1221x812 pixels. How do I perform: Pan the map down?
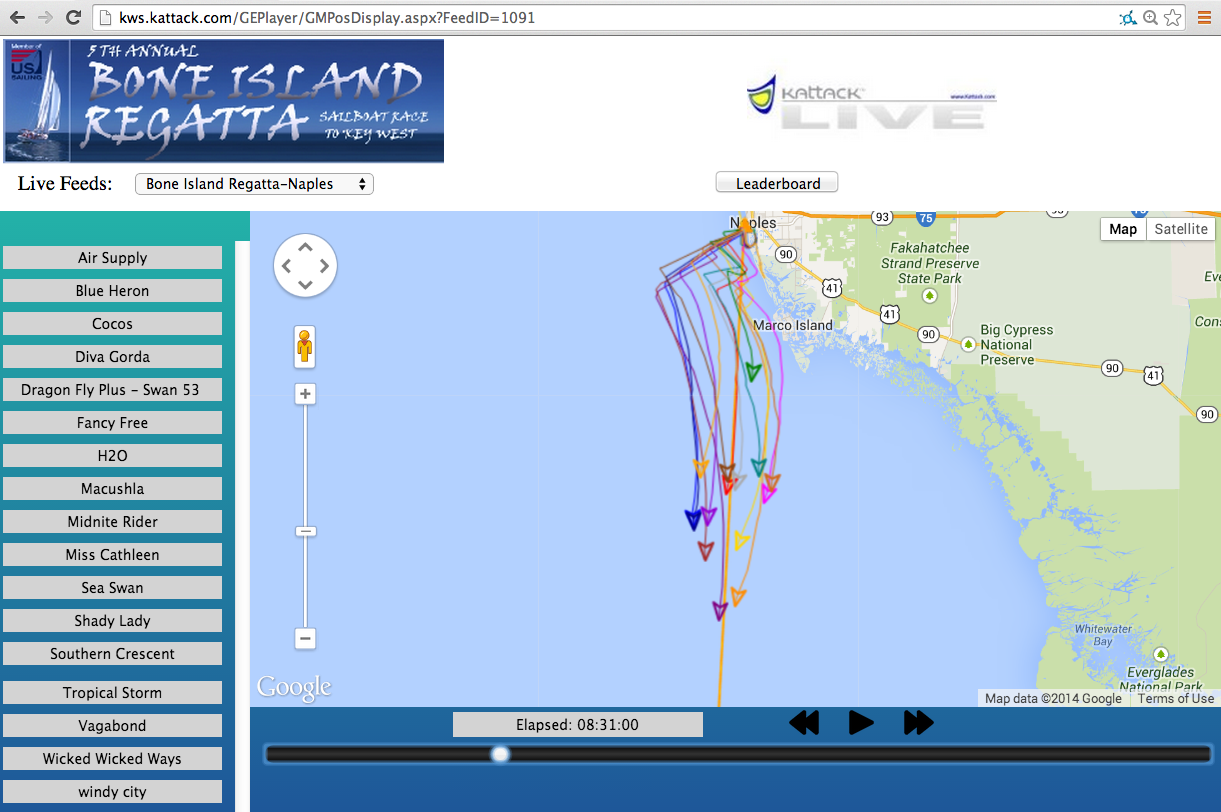pyautogui.click(x=305, y=285)
